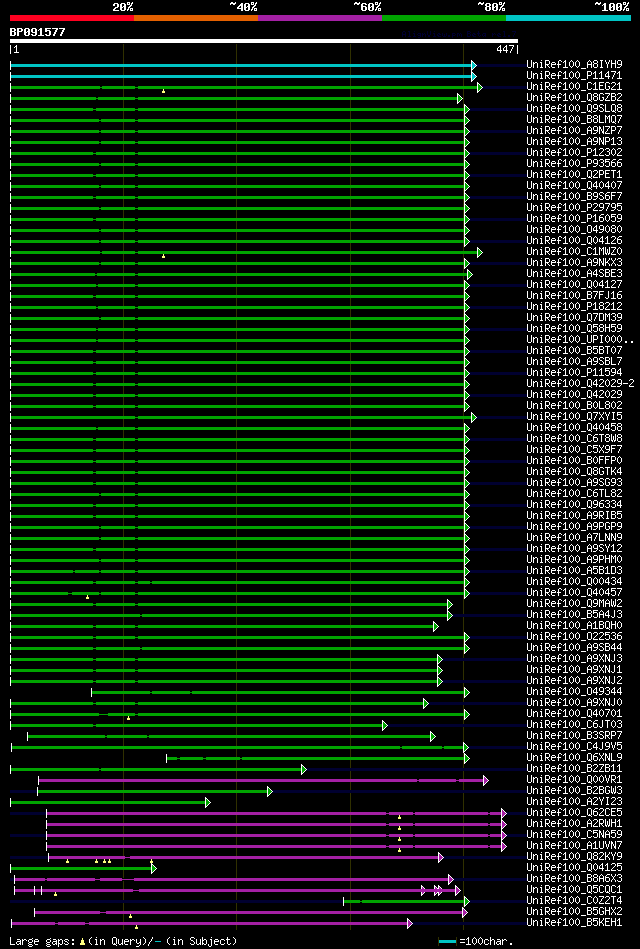Click the green alignment bar for UniRef100_B2BGW3
The height and width of the screenshot is (949, 640).
154,791
